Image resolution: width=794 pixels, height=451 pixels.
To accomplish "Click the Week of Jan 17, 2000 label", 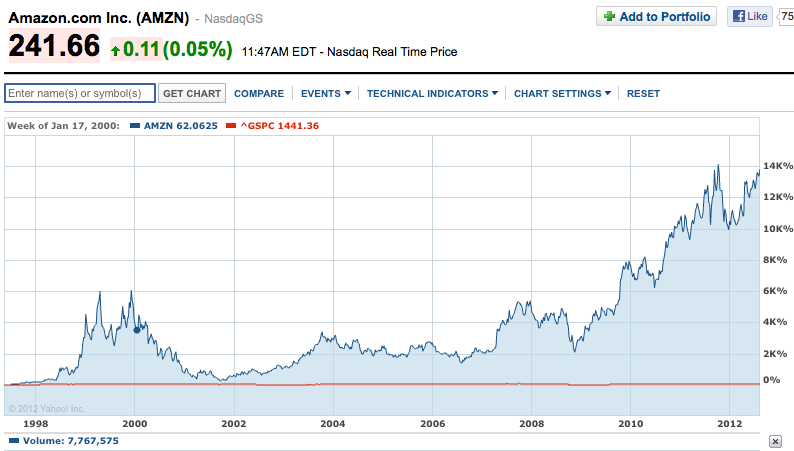I will coord(63,126).
